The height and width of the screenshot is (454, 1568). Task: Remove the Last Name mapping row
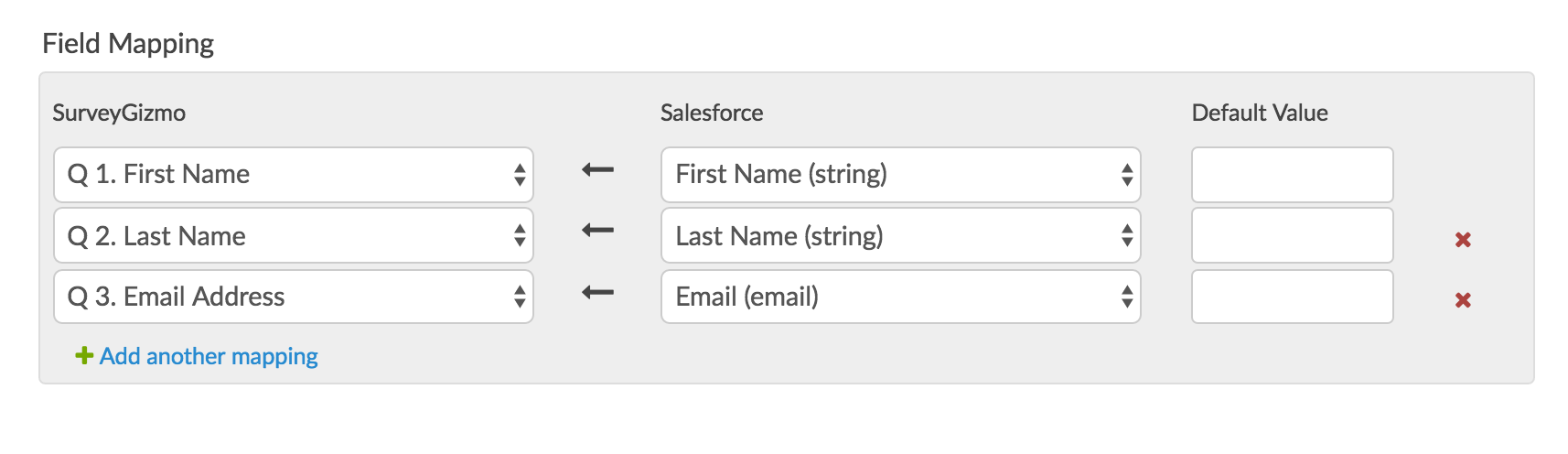1463,240
